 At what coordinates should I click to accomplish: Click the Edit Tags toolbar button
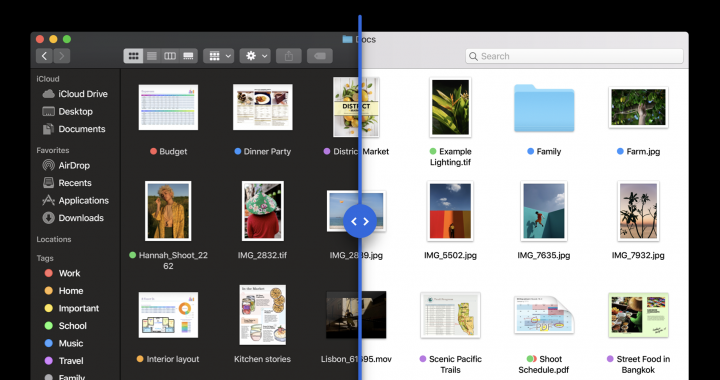[x=320, y=56]
